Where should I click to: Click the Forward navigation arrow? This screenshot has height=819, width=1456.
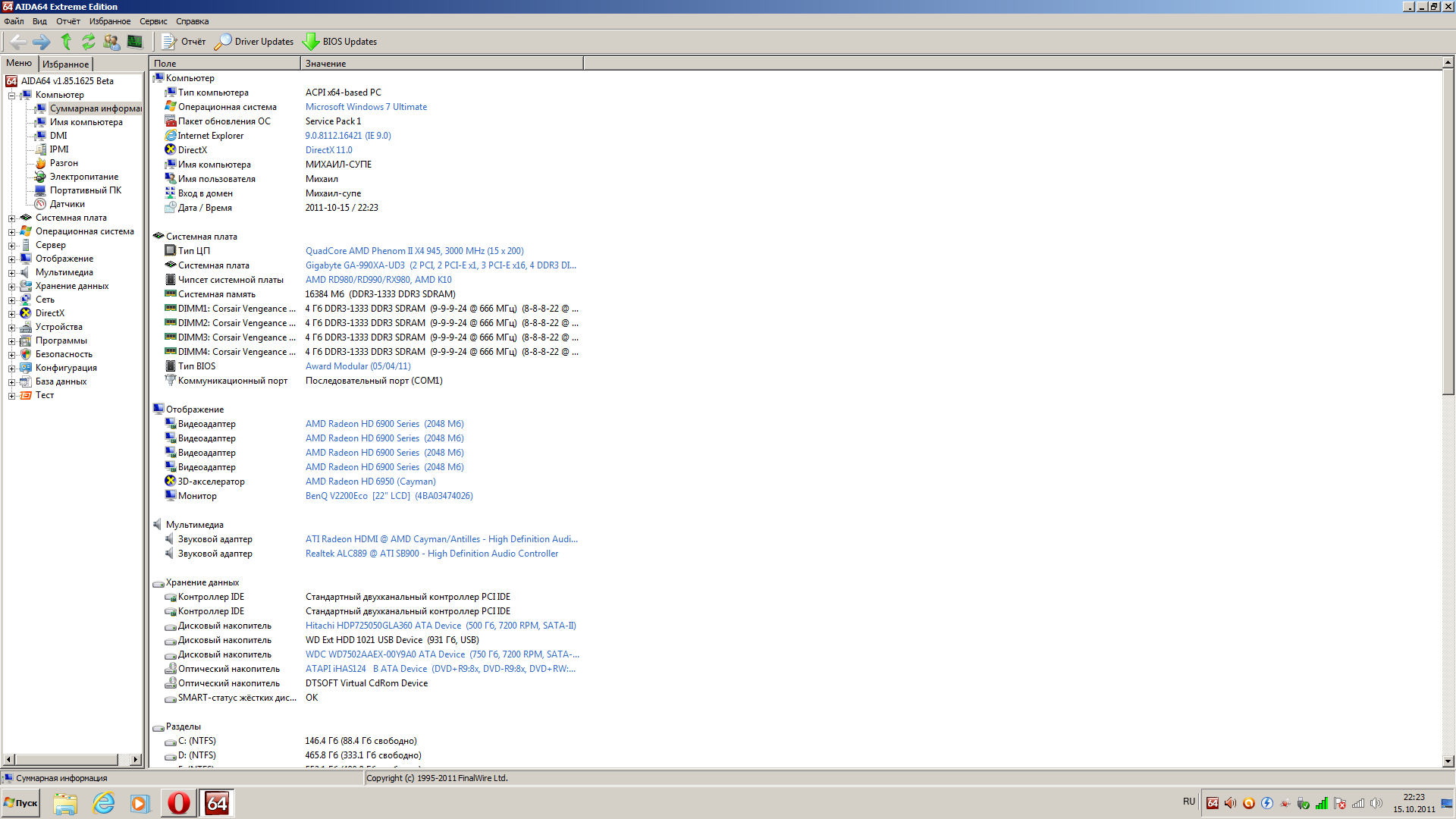click(41, 42)
